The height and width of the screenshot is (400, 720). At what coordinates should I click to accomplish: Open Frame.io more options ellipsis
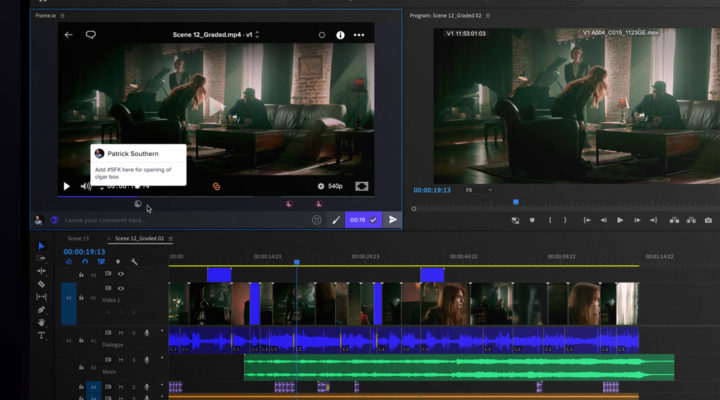(359, 35)
